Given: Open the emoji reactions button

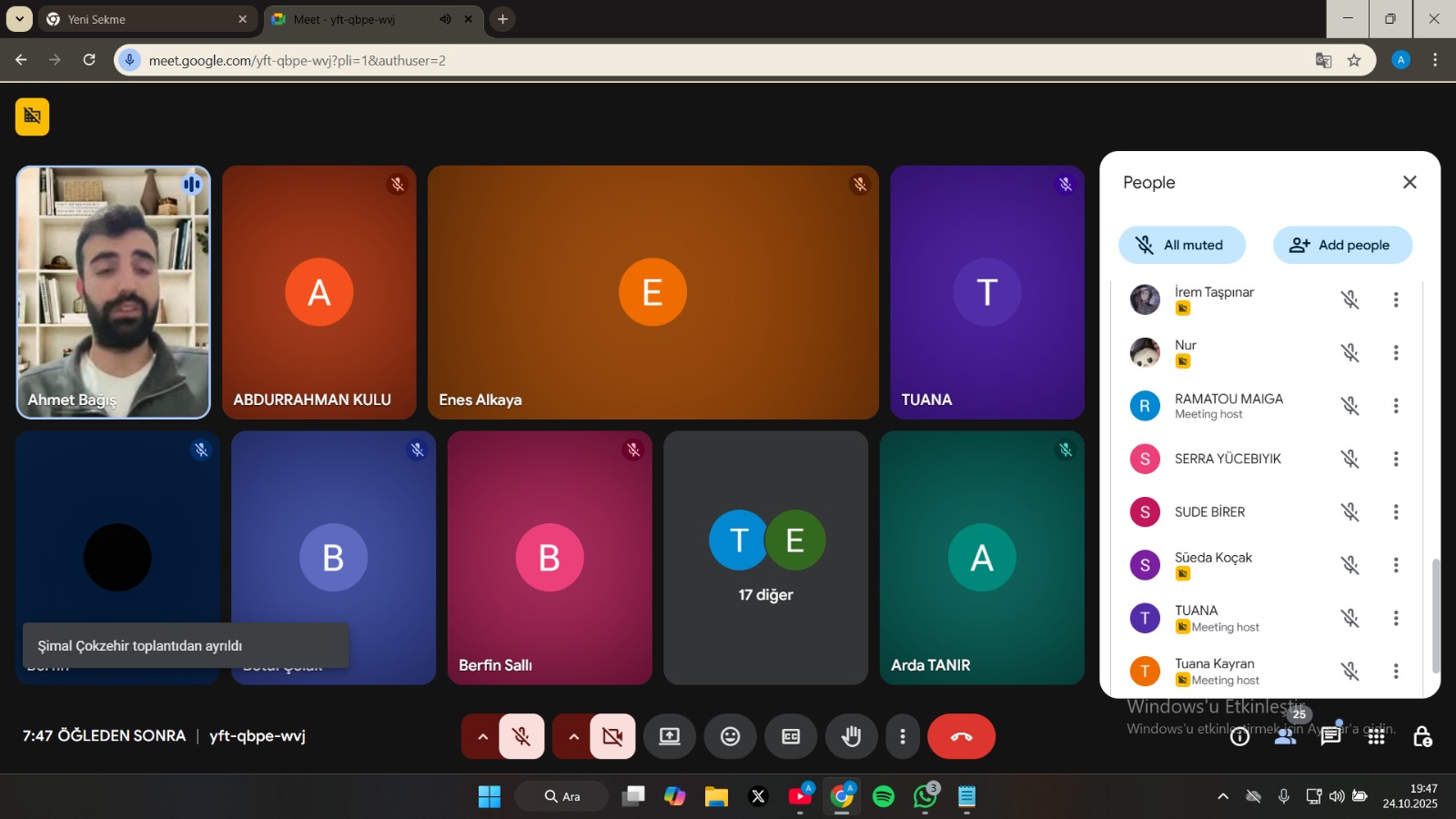Looking at the screenshot, I should click(x=730, y=736).
